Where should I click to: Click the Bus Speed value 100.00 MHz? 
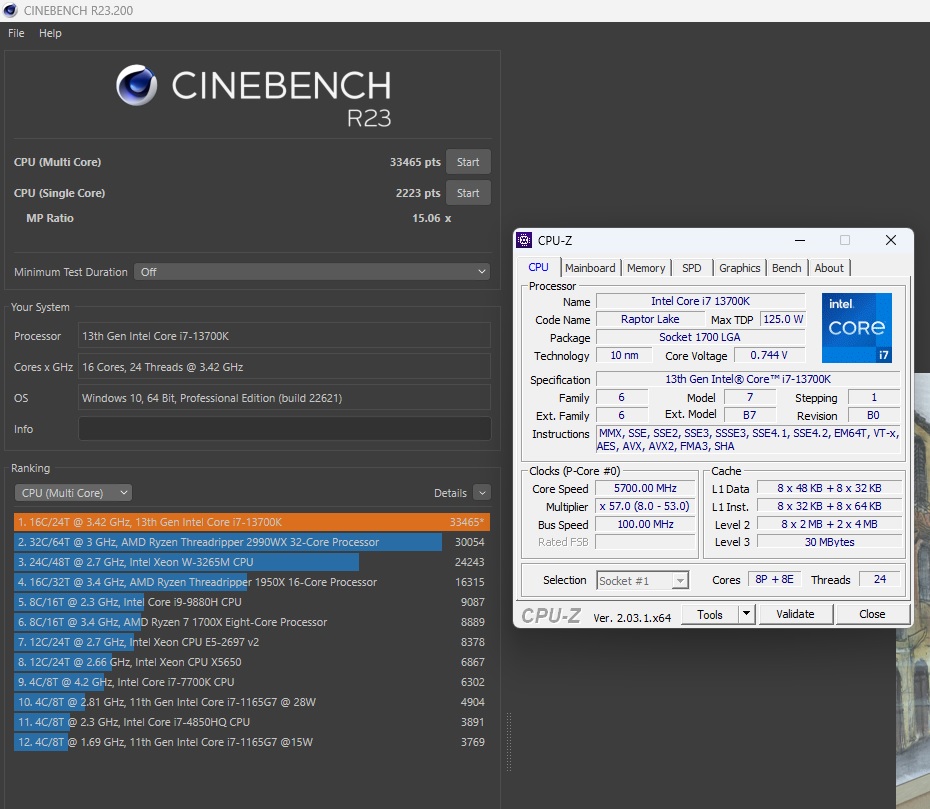(645, 524)
